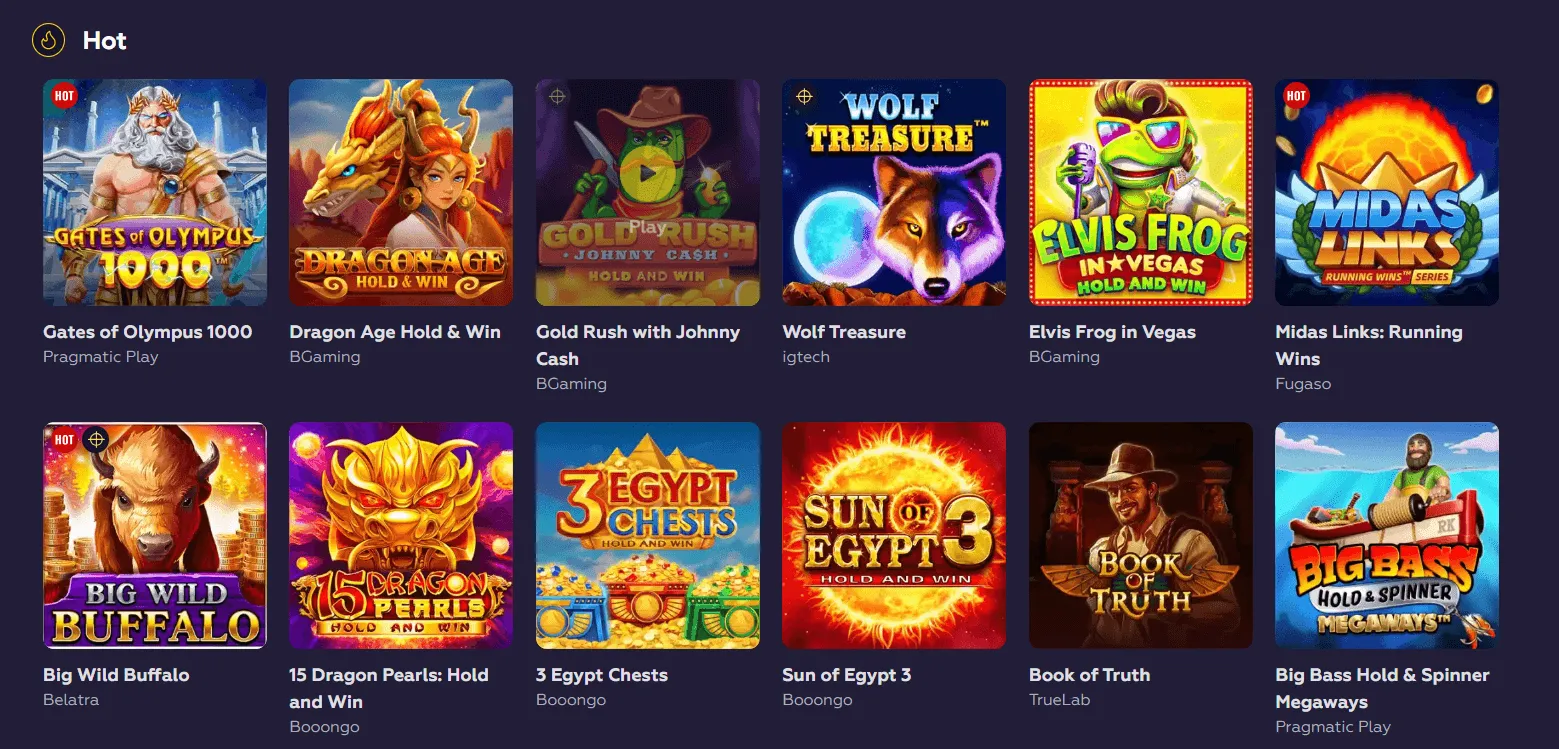This screenshot has width=1559, height=749.
Task: Click the Pragmatic Play provider link under Gates of Olympus
Action: coord(100,356)
